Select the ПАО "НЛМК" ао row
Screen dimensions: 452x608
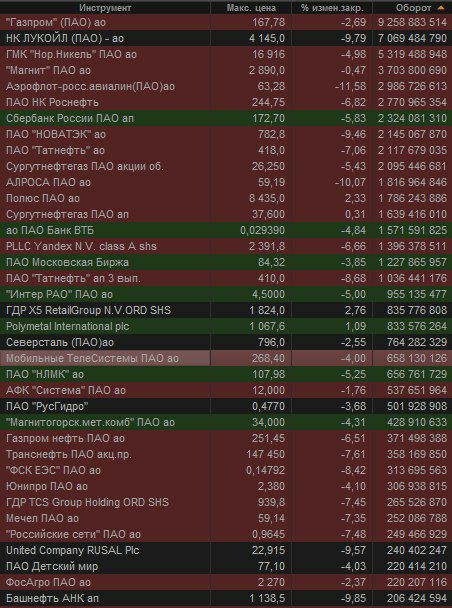coord(226,374)
